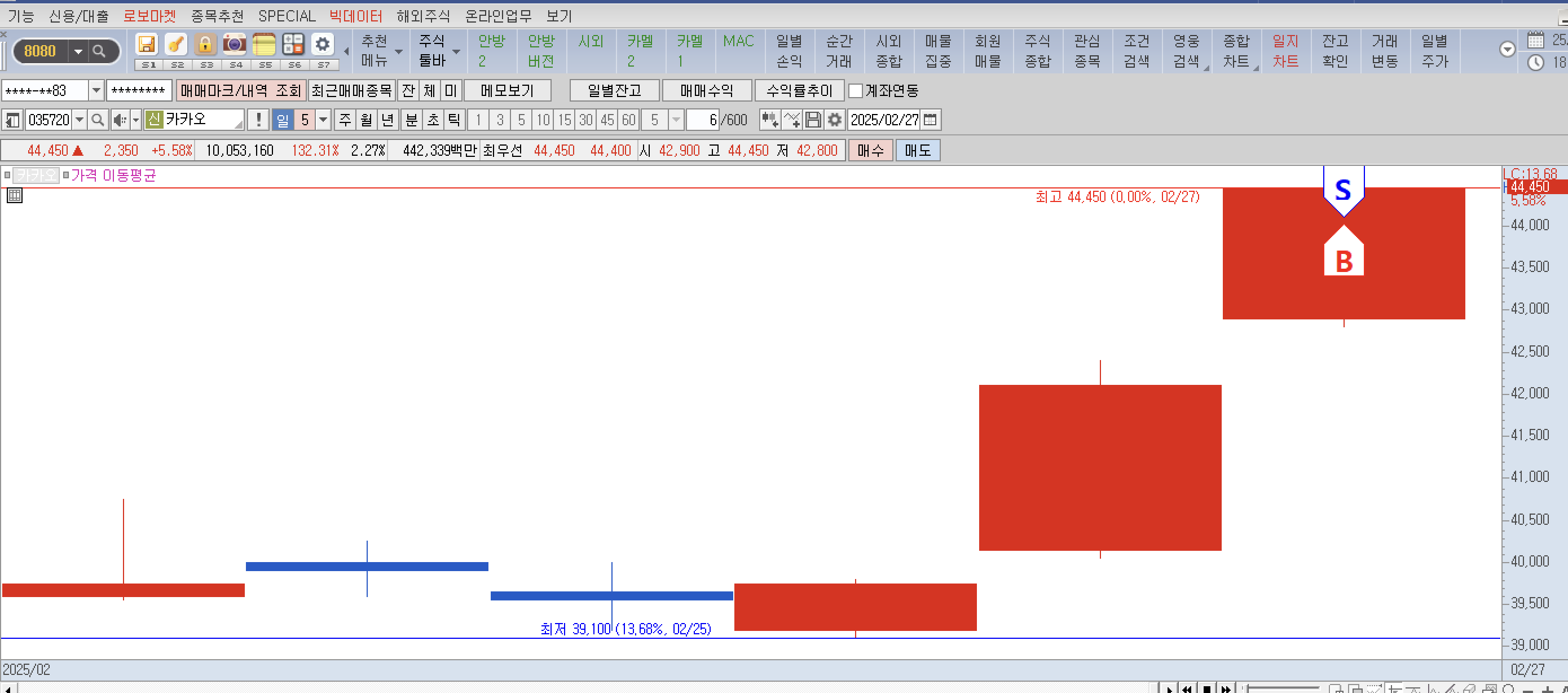This screenshot has width=1568, height=693.
Task: Open the period value 5 dropdown
Action: (323, 120)
